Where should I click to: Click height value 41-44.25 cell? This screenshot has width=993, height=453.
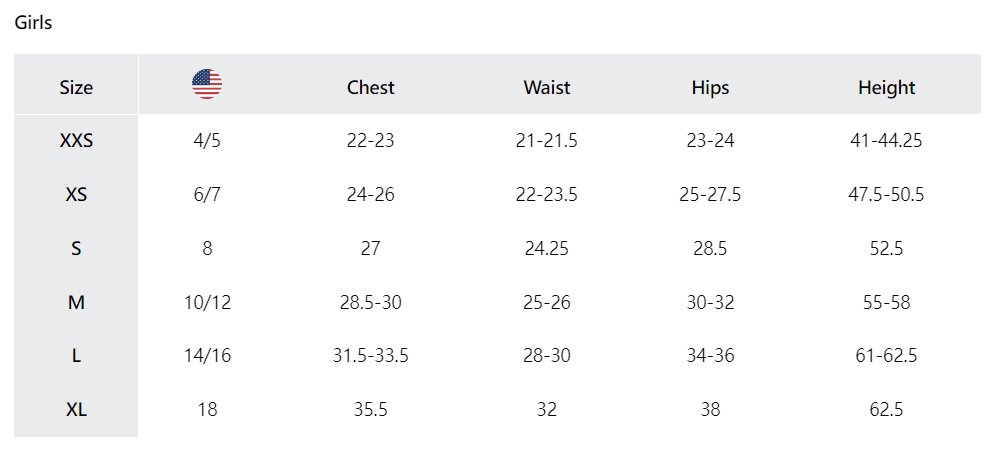(x=886, y=141)
